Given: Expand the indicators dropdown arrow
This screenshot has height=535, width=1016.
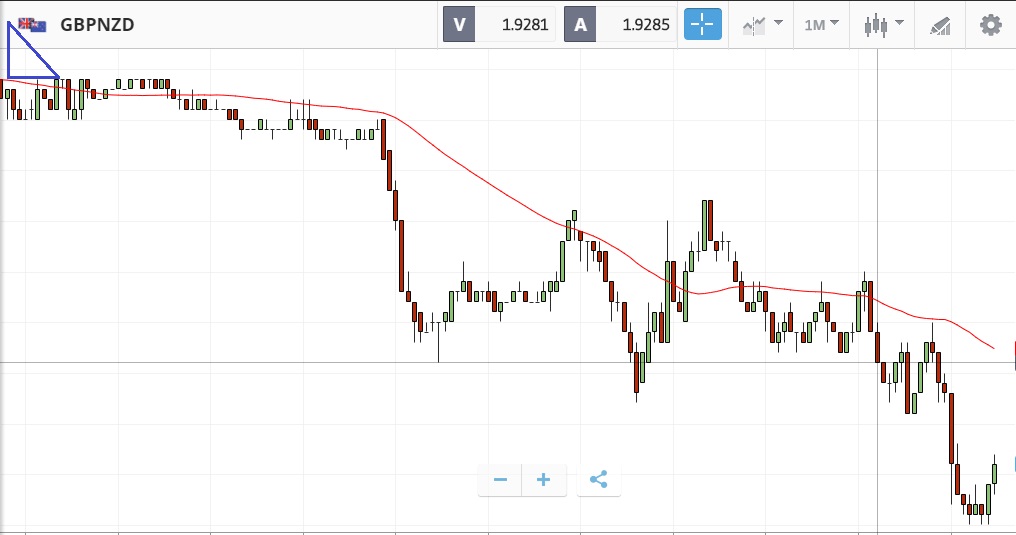Looking at the screenshot, I should (778, 23).
